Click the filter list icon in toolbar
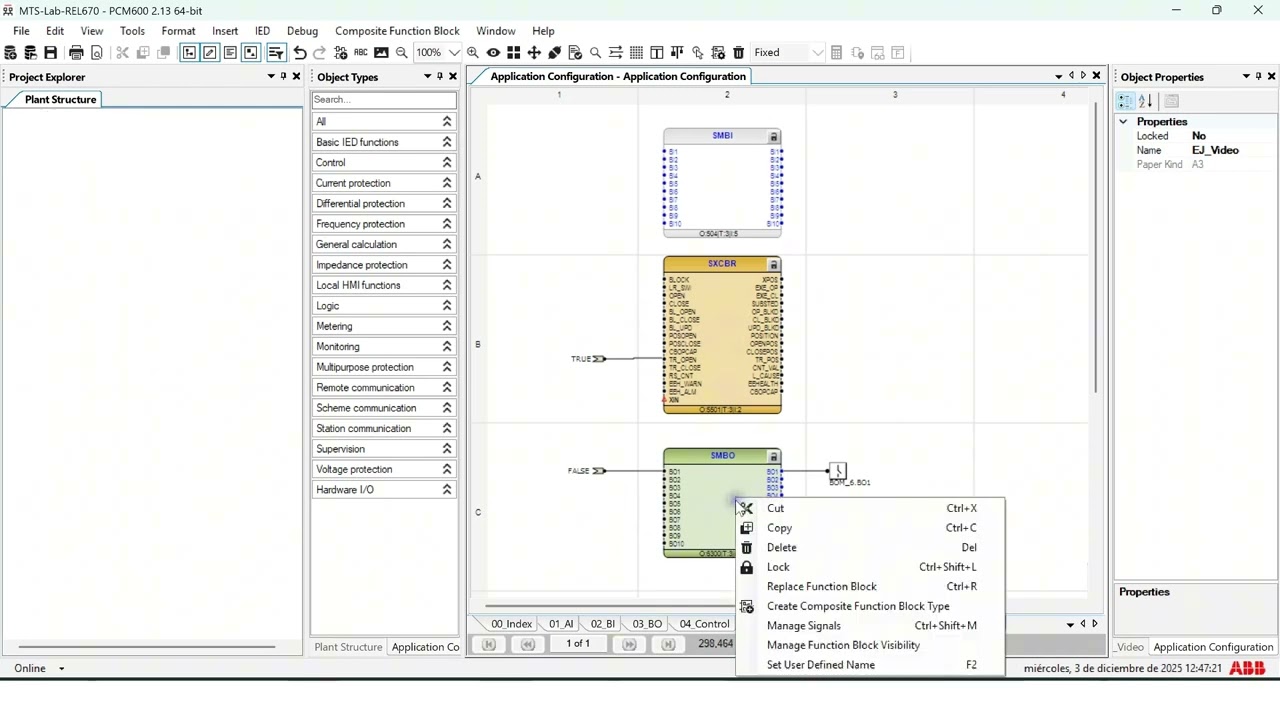 [275, 53]
